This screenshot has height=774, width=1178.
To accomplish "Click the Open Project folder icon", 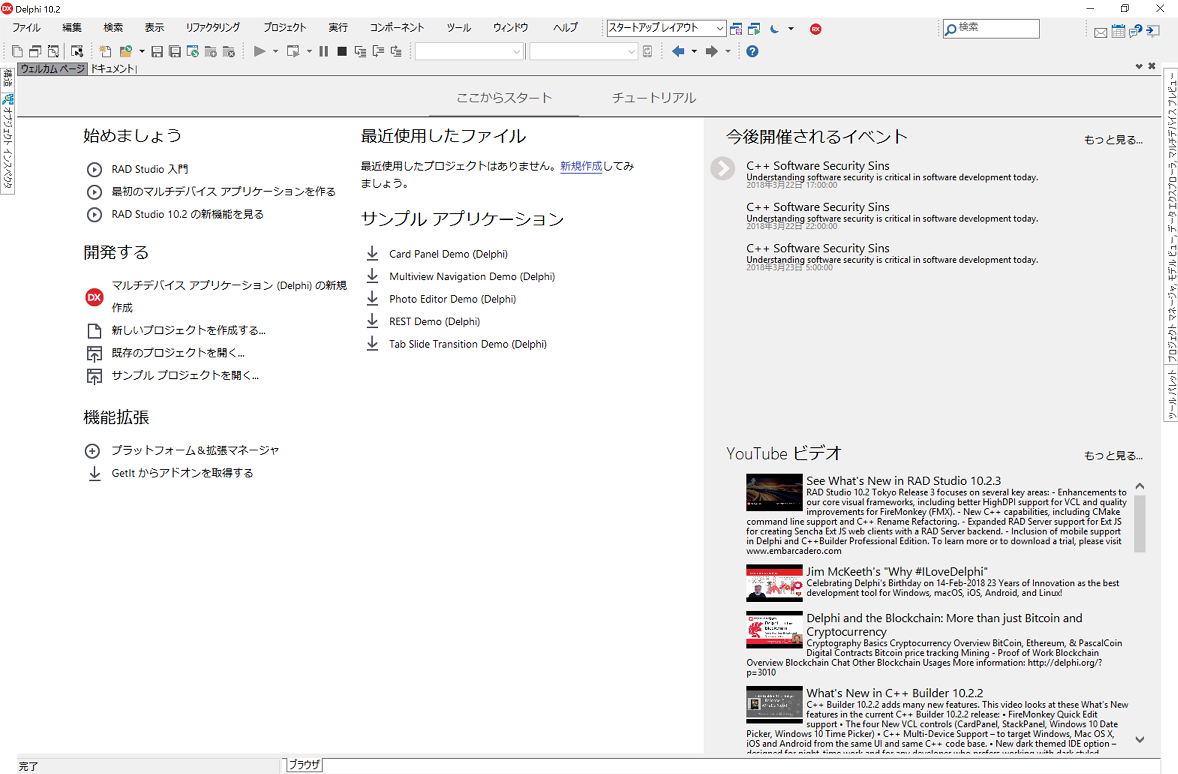I will pyautogui.click(x=125, y=51).
